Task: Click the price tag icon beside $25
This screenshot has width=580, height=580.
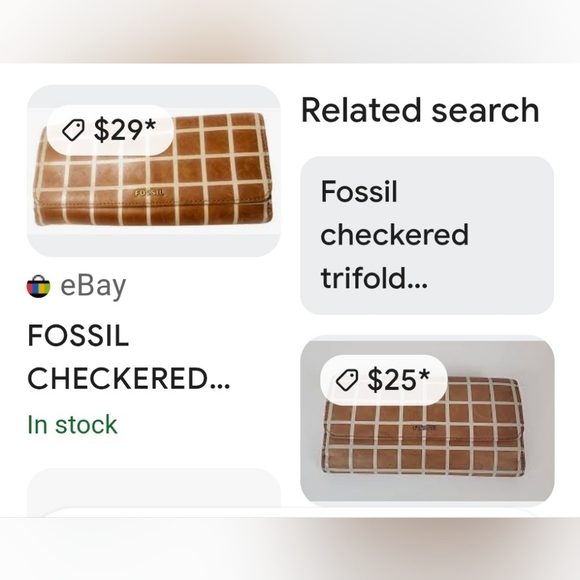Action: click(x=346, y=380)
